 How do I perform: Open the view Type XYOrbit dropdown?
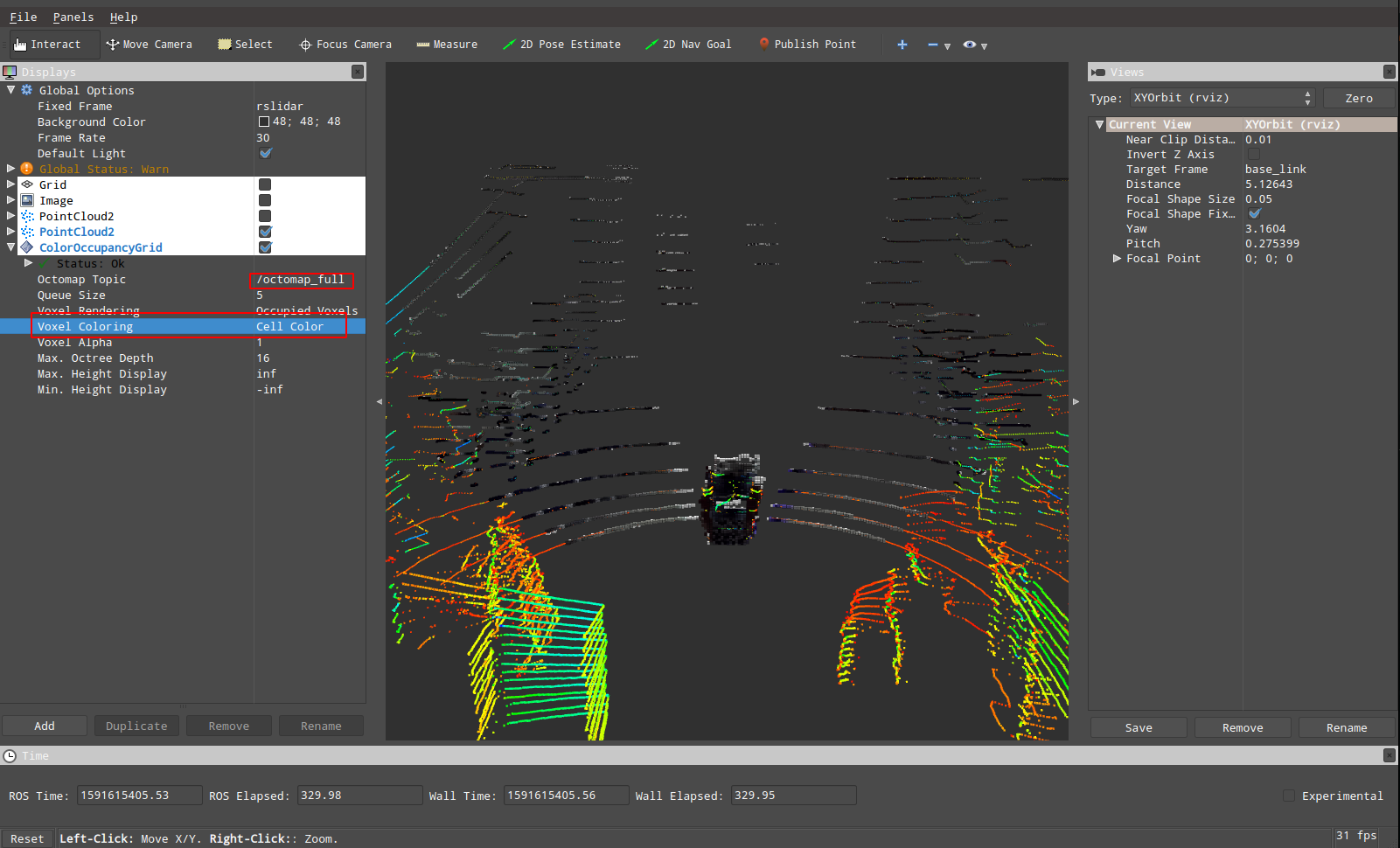(x=1222, y=98)
